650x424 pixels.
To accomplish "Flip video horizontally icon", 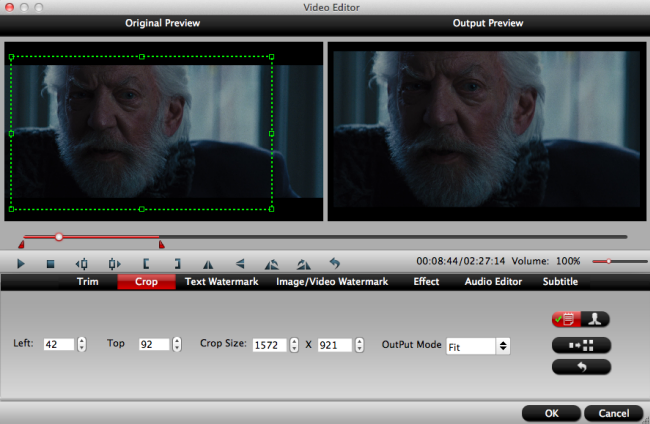I will coord(208,264).
